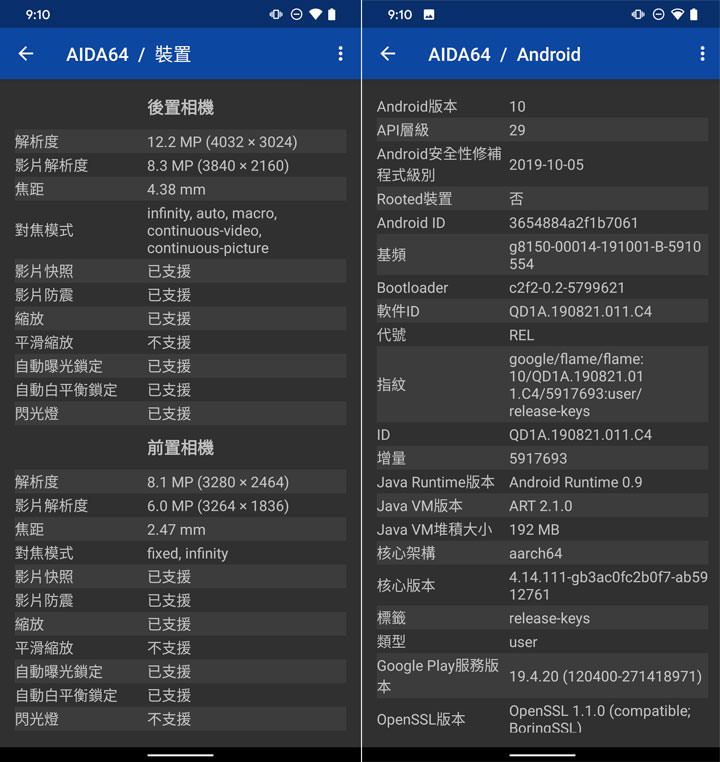Tap battery icon in left status bar
The height and width of the screenshot is (762, 720).
[332, 15]
